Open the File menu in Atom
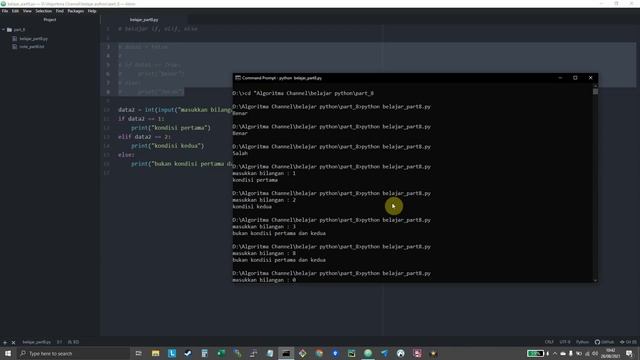 point(5,11)
